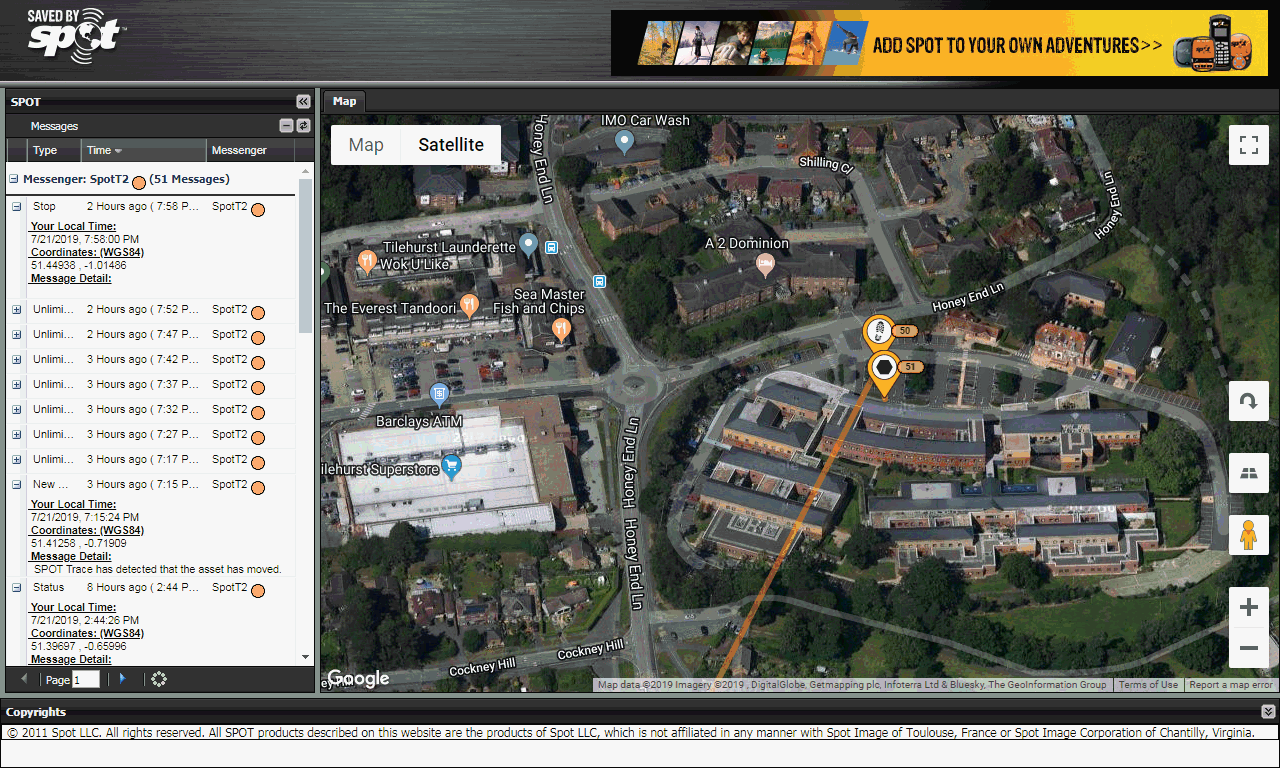
Task: Rotate the map view
Action: tap(1248, 401)
